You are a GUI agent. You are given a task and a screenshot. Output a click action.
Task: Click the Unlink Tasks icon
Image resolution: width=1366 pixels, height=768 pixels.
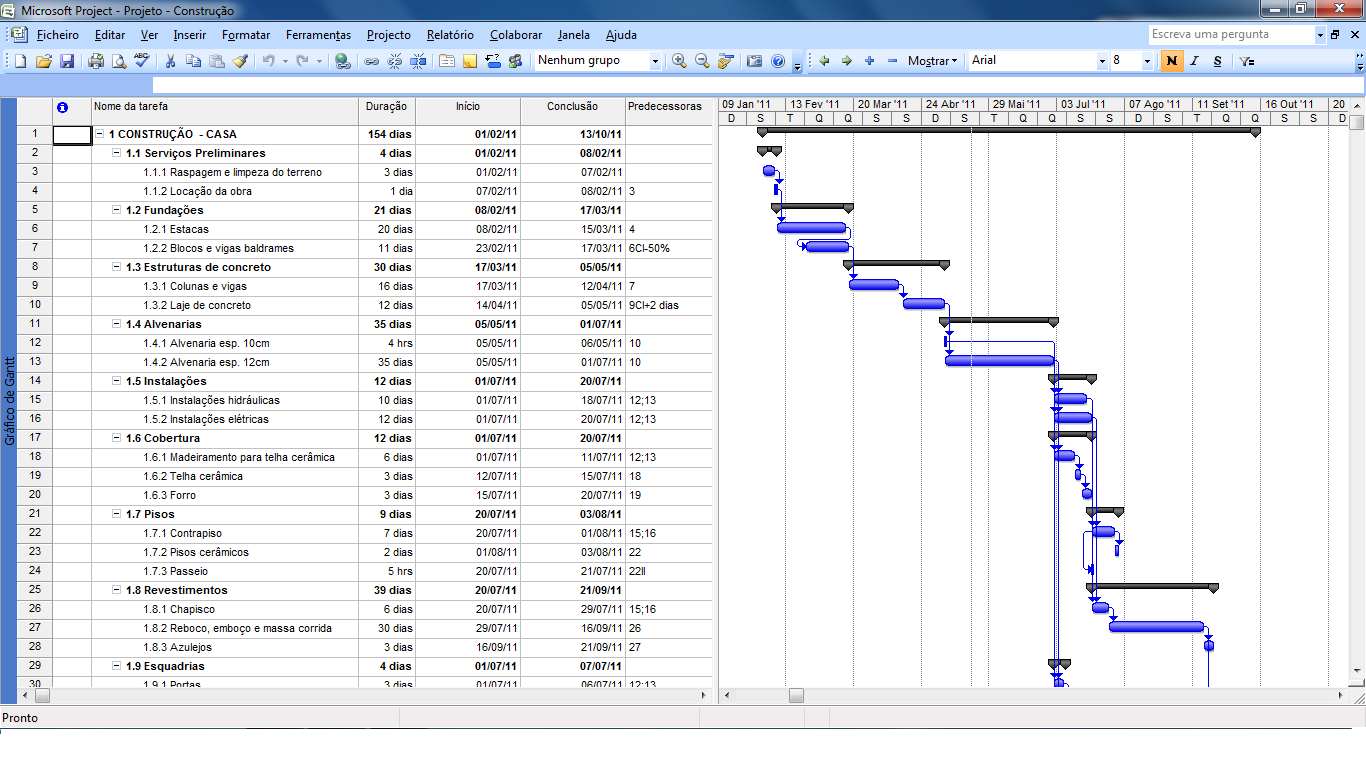click(393, 60)
